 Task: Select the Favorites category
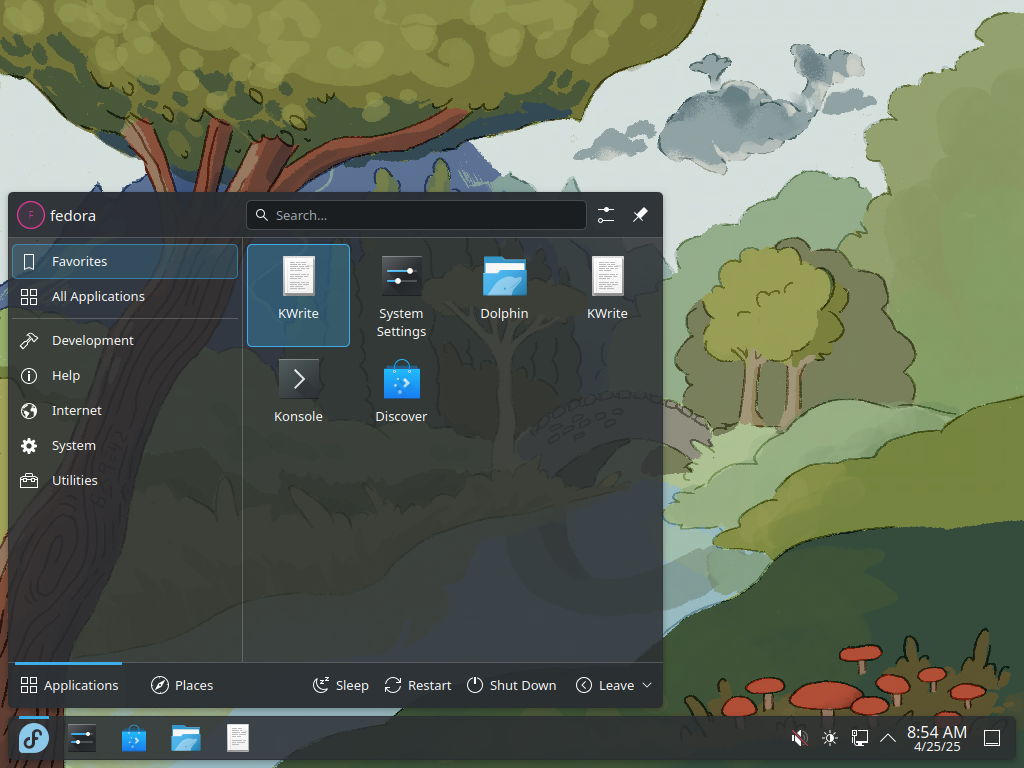click(x=125, y=261)
